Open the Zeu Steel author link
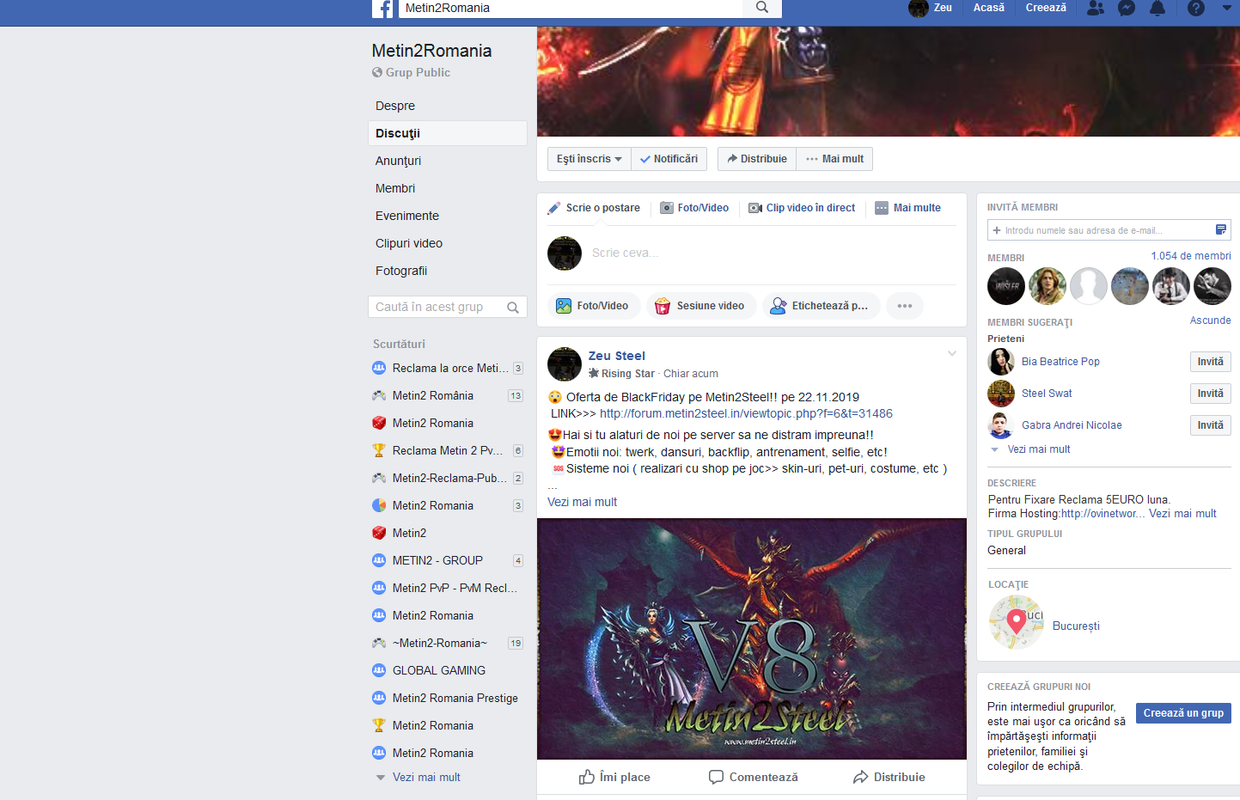 pos(617,356)
